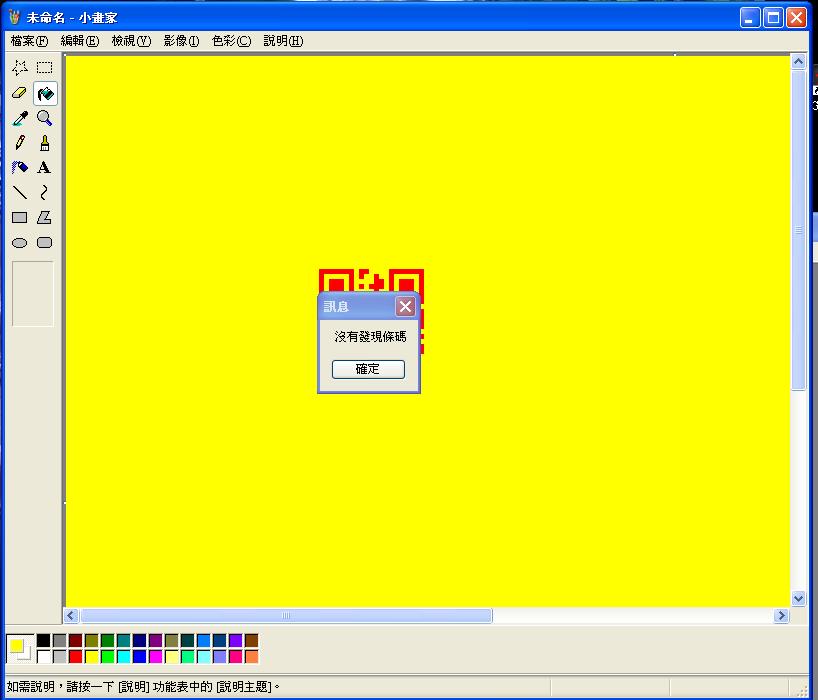Screen dimensions: 818x700
Task: Select the dark green palette swatch
Action: [x=107, y=641]
